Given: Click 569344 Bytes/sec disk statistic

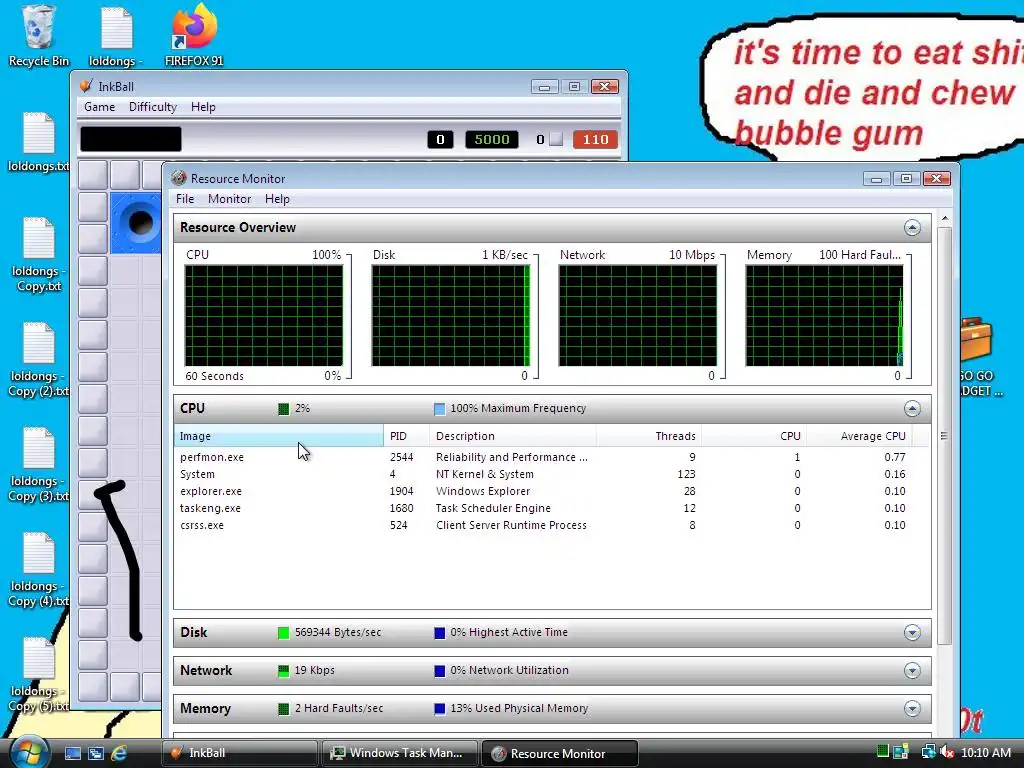Looking at the screenshot, I should tap(338, 632).
